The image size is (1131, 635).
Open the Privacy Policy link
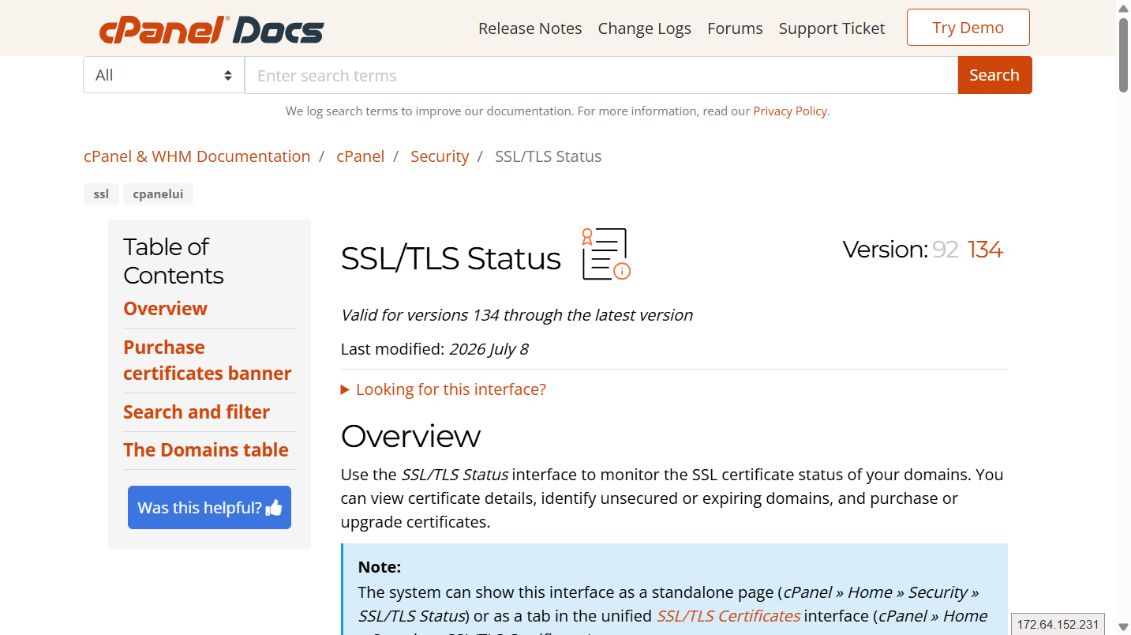tap(790, 111)
